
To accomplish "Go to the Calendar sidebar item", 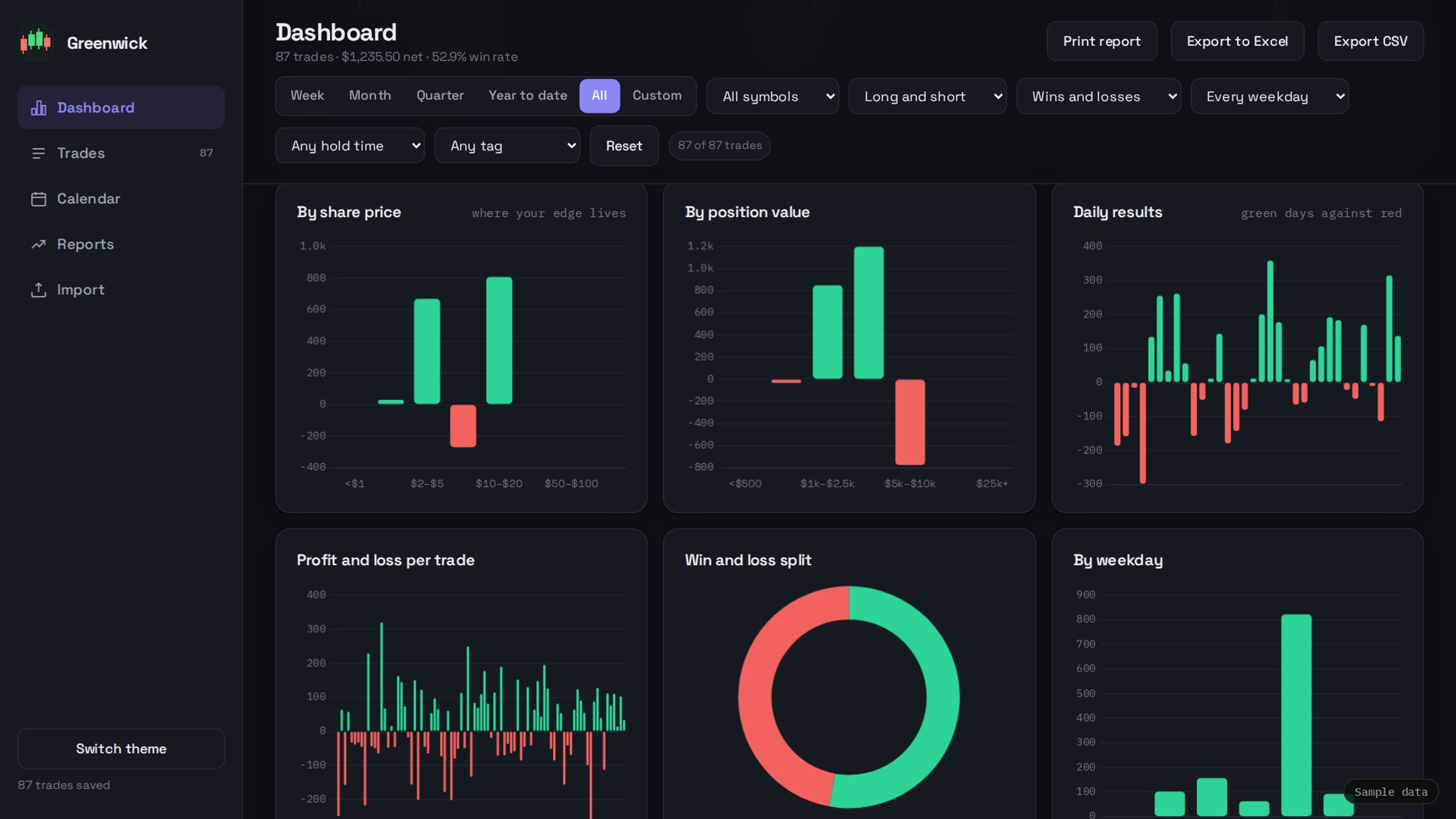I will [x=121, y=198].
